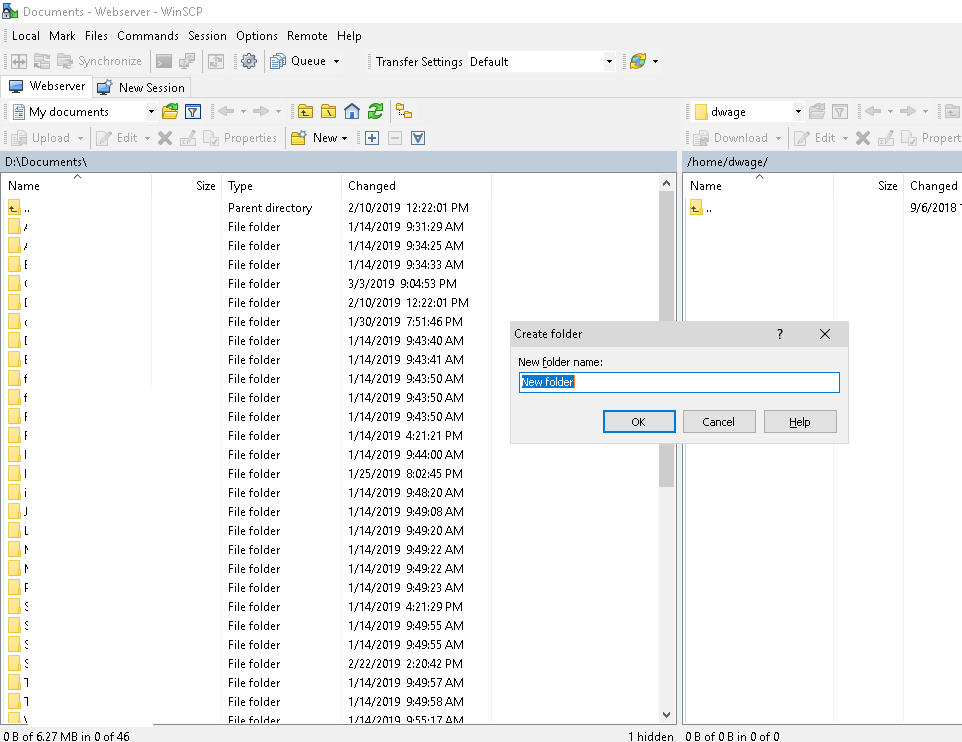Expand the remote dwage directory dropdown

[x=798, y=112]
